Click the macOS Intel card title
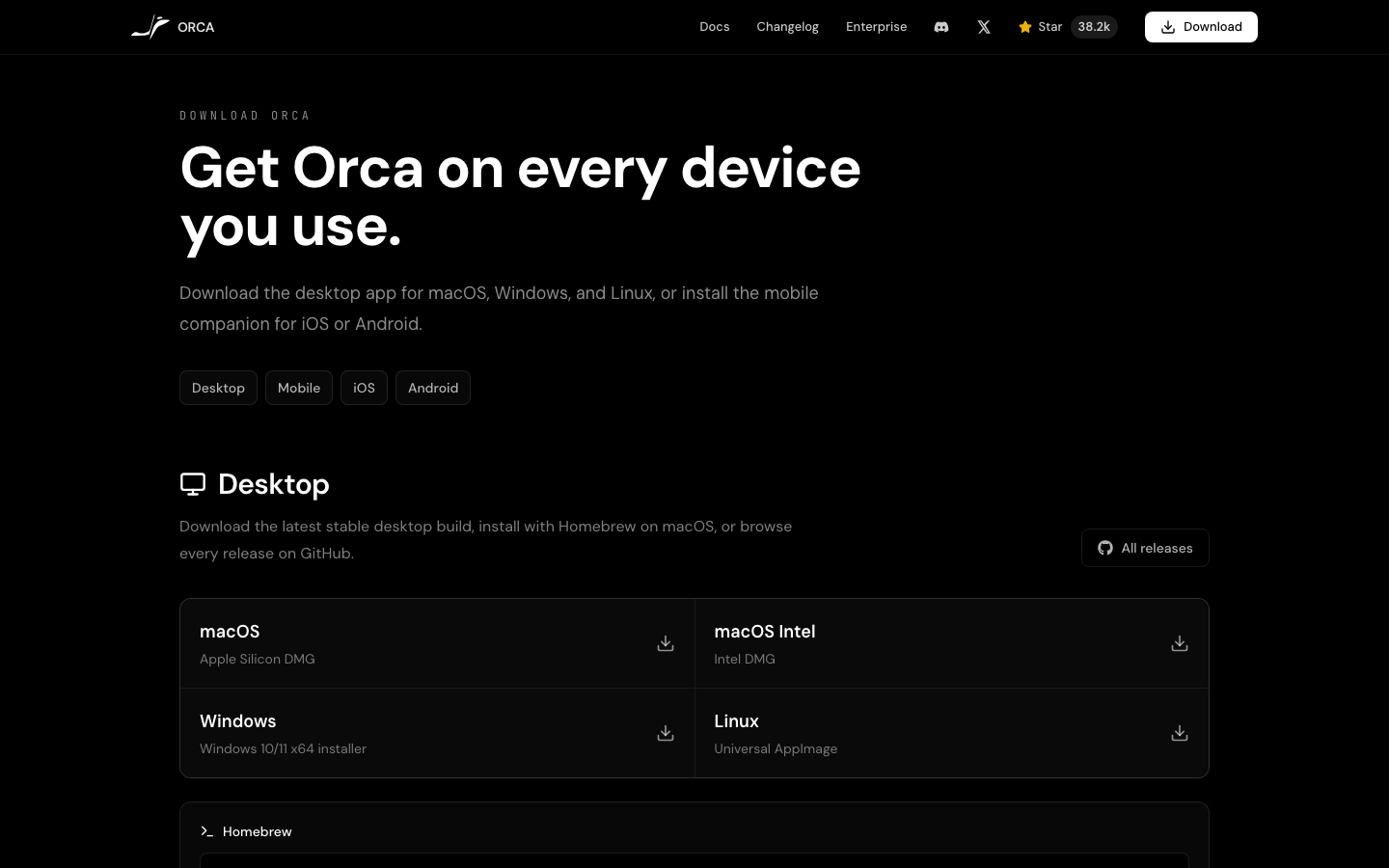The width and height of the screenshot is (1389, 868). [x=765, y=632]
